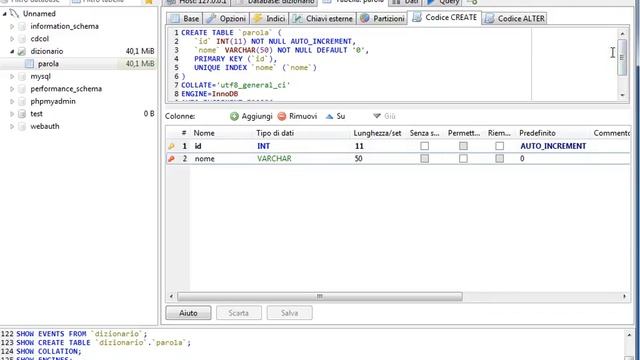The height and width of the screenshot is (360, 640).
Task: Switch to Chiavi esterne tab
Action: [x=323, y=18]
